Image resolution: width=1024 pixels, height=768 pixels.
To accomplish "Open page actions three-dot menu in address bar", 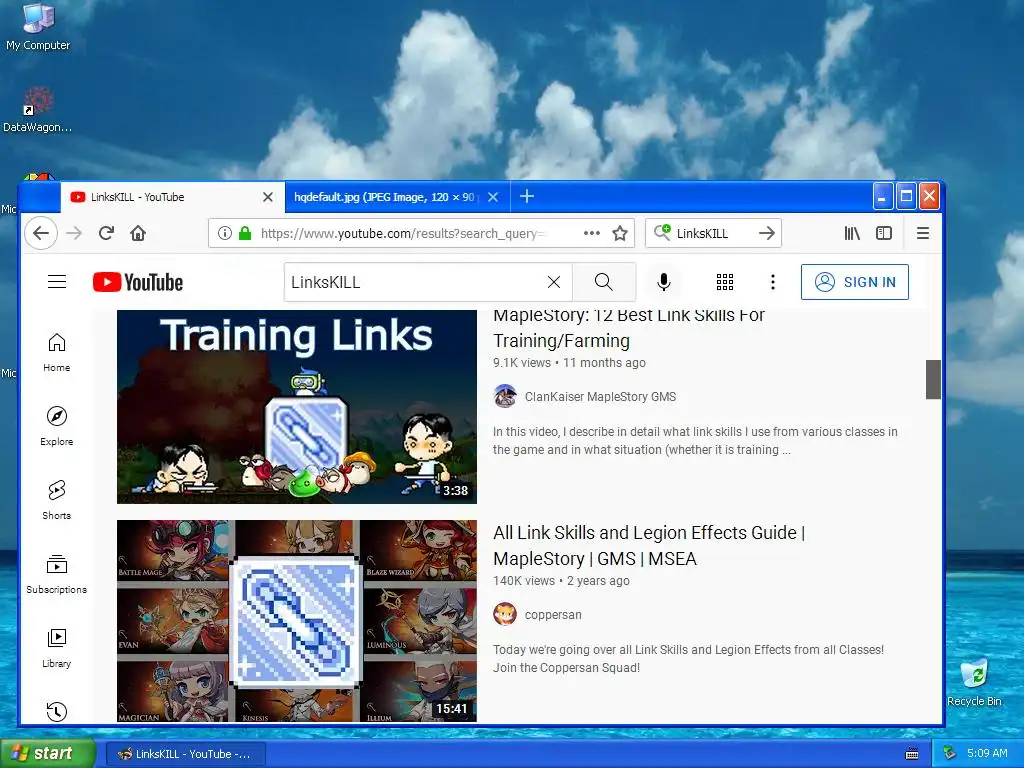I will pos(592,233).
